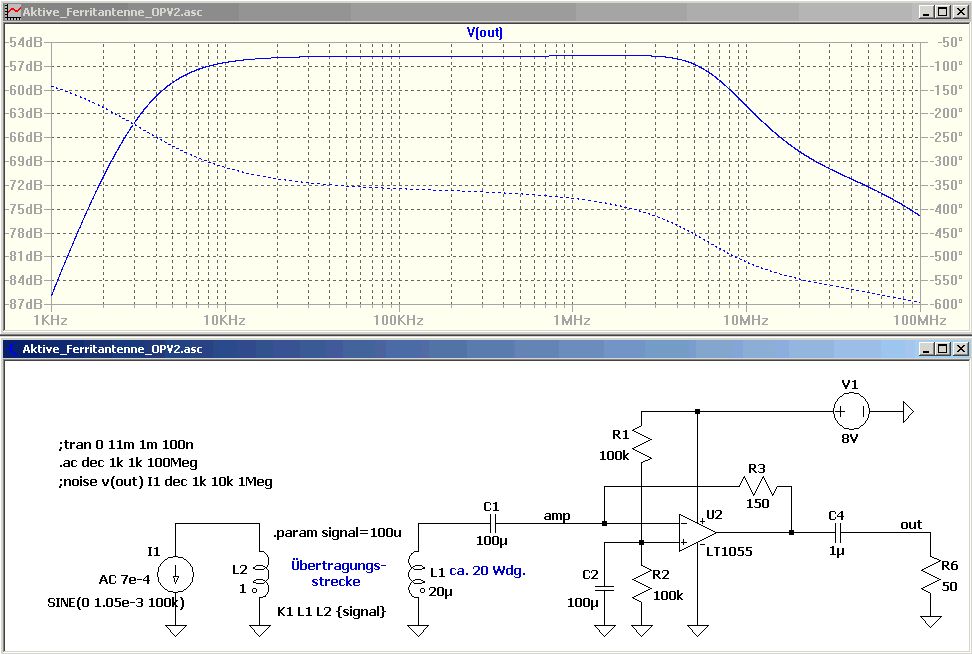Click the -50° phase axis label
This screenshot has width=972, height=654.
click(x=948, y=42)
